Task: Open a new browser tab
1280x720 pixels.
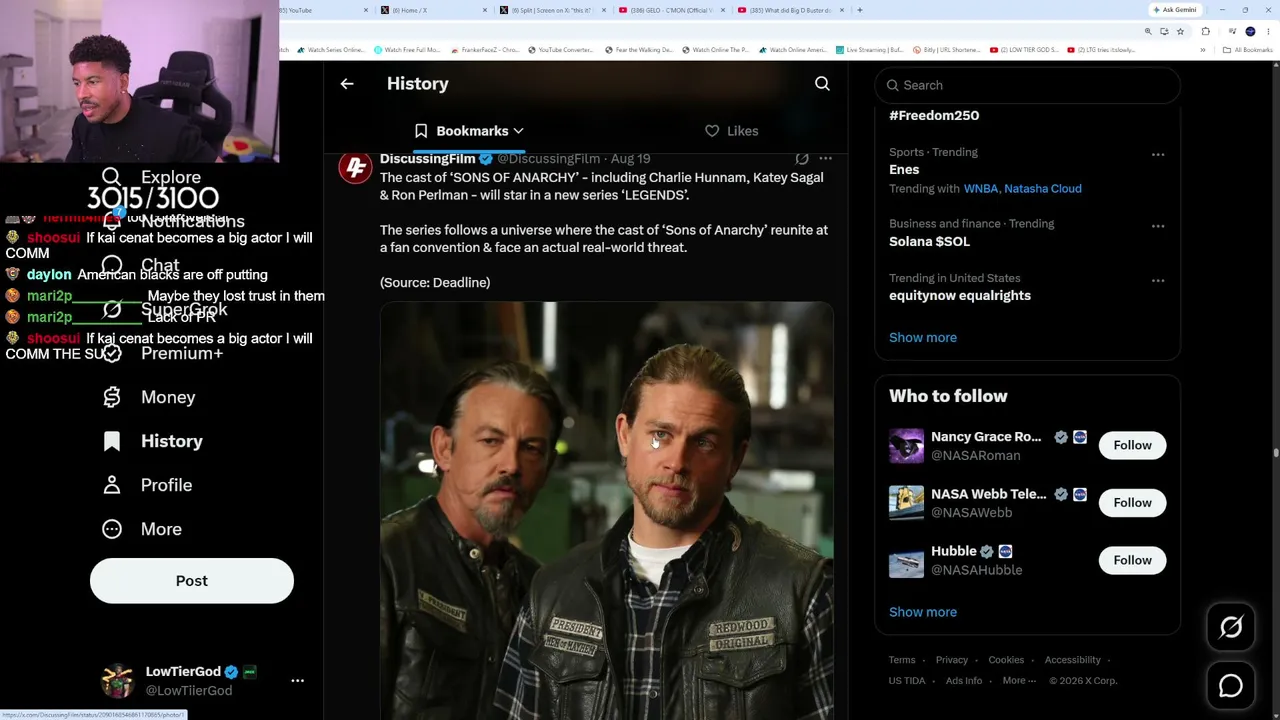Action: click(860, 10)
